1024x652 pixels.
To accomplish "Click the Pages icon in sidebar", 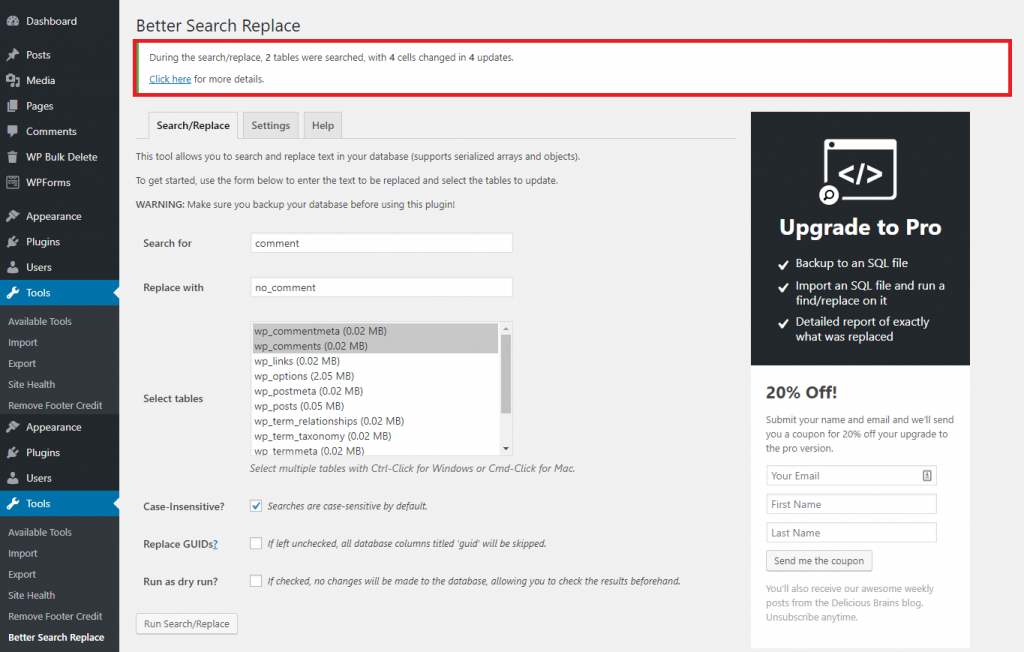I will [12, 106].
